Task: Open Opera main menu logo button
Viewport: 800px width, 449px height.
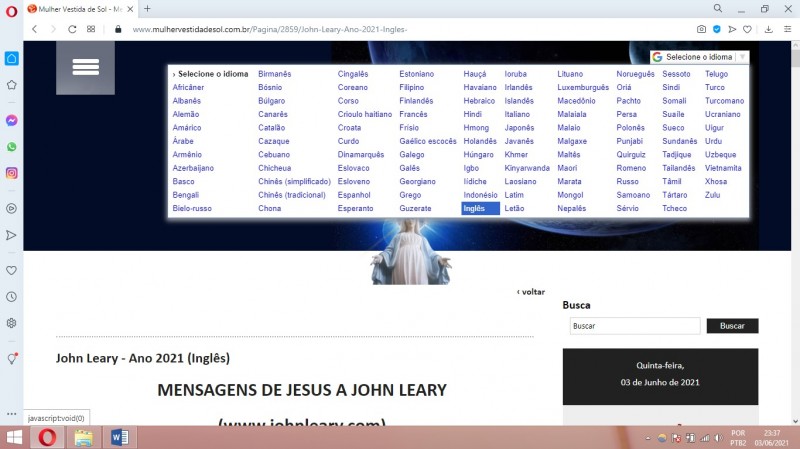Action: click(x=11, y=8)
